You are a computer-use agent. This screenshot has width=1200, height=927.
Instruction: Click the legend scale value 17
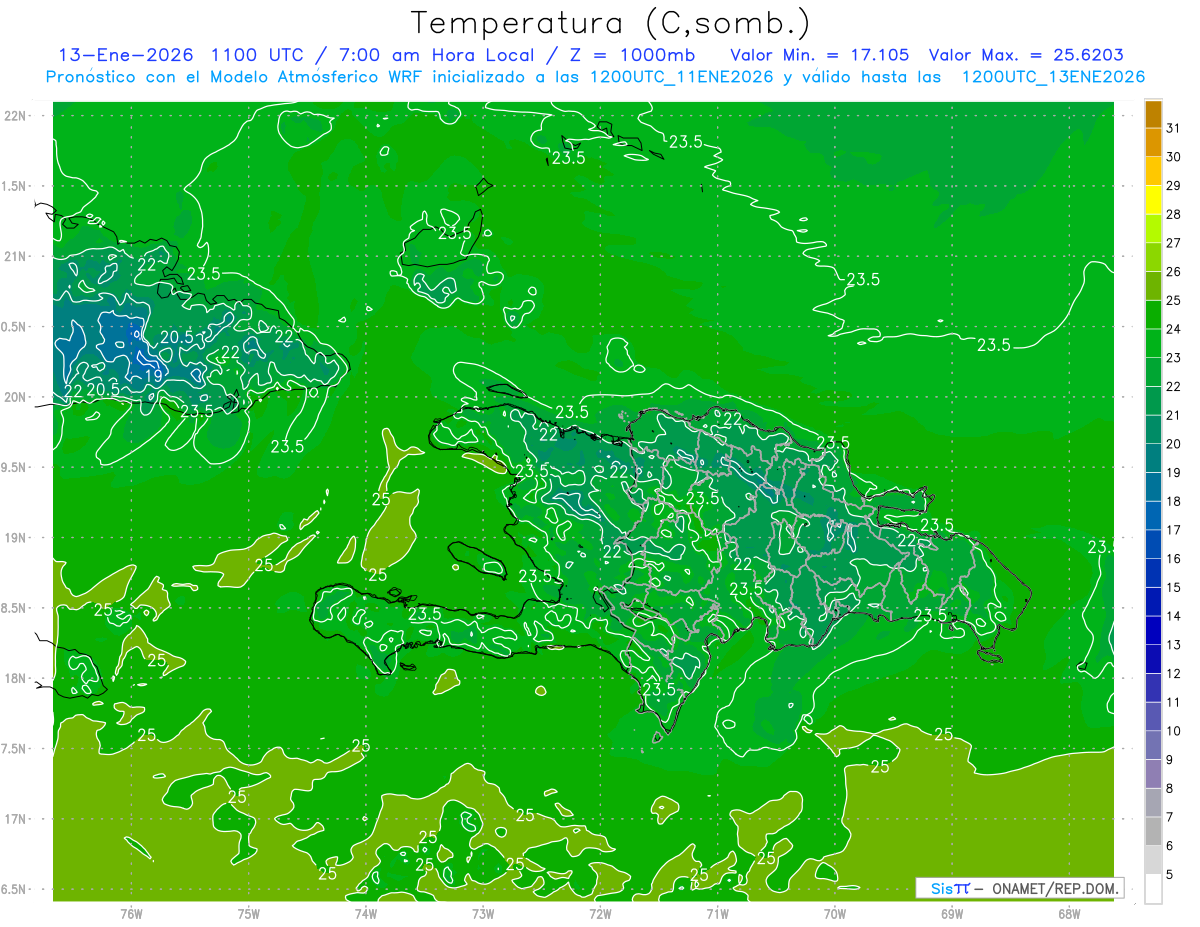(x=1174, y=529)
